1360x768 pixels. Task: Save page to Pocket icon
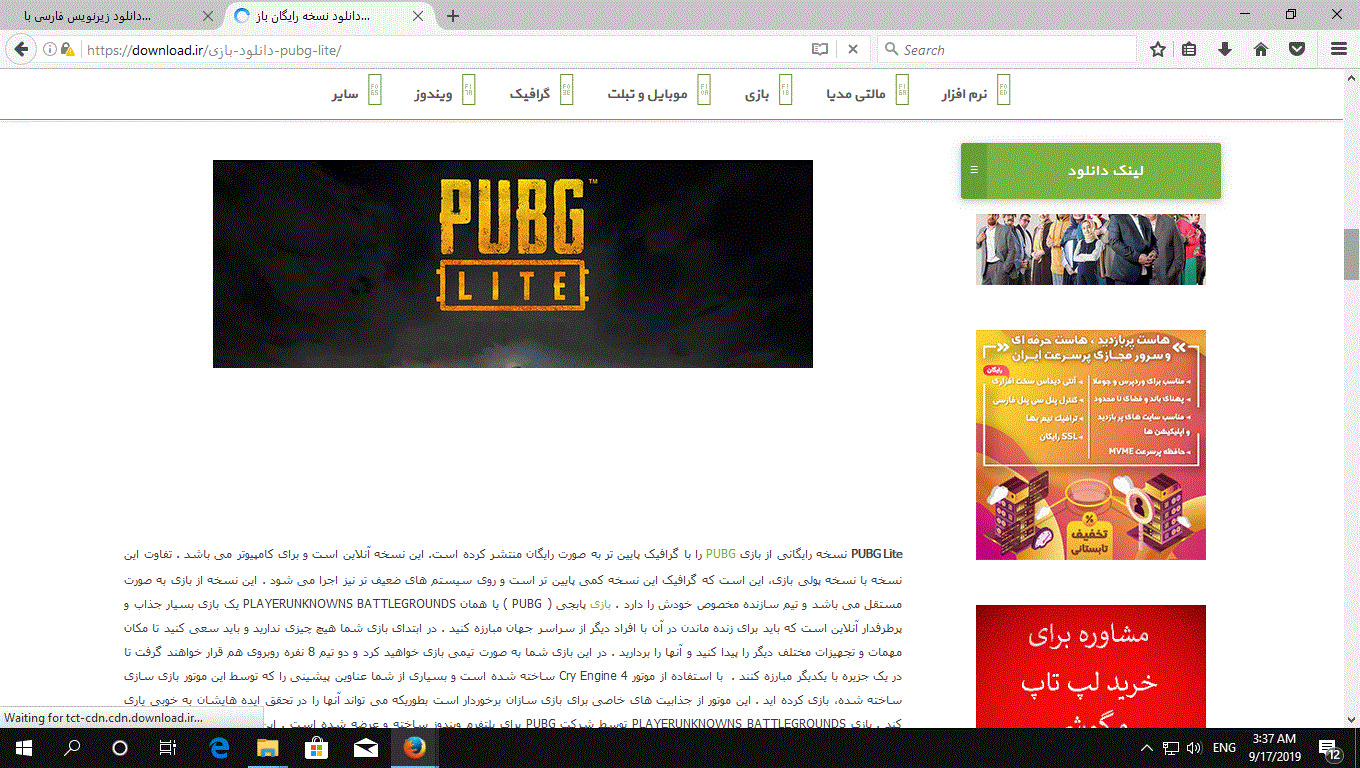point(1297,49)
